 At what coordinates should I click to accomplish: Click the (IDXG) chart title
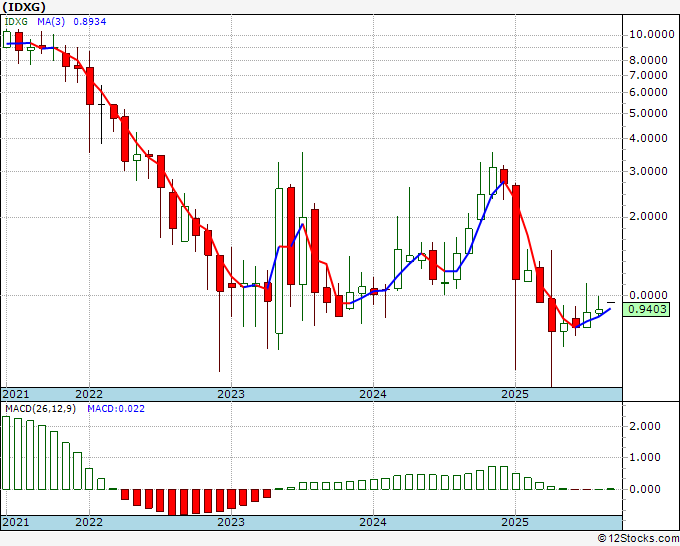[24, 7]
